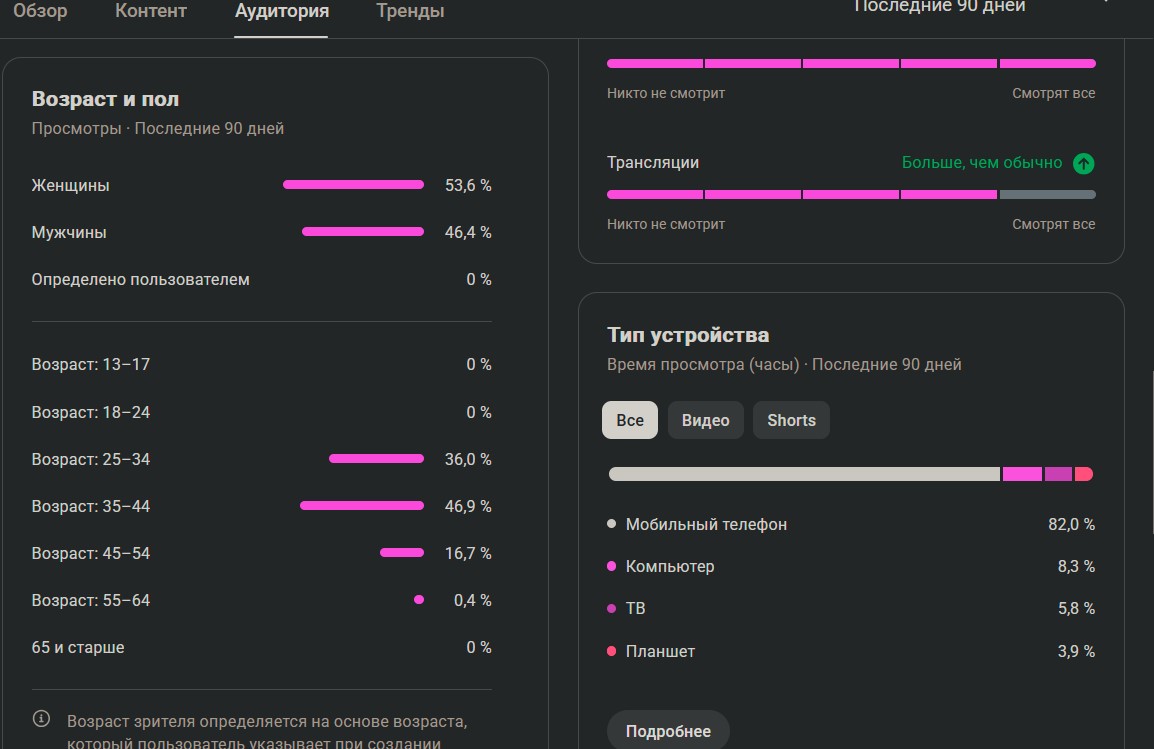Click the Женщины pink percentage bar
Viewport: 1154px width, 749px height.
tap(353, 185)
